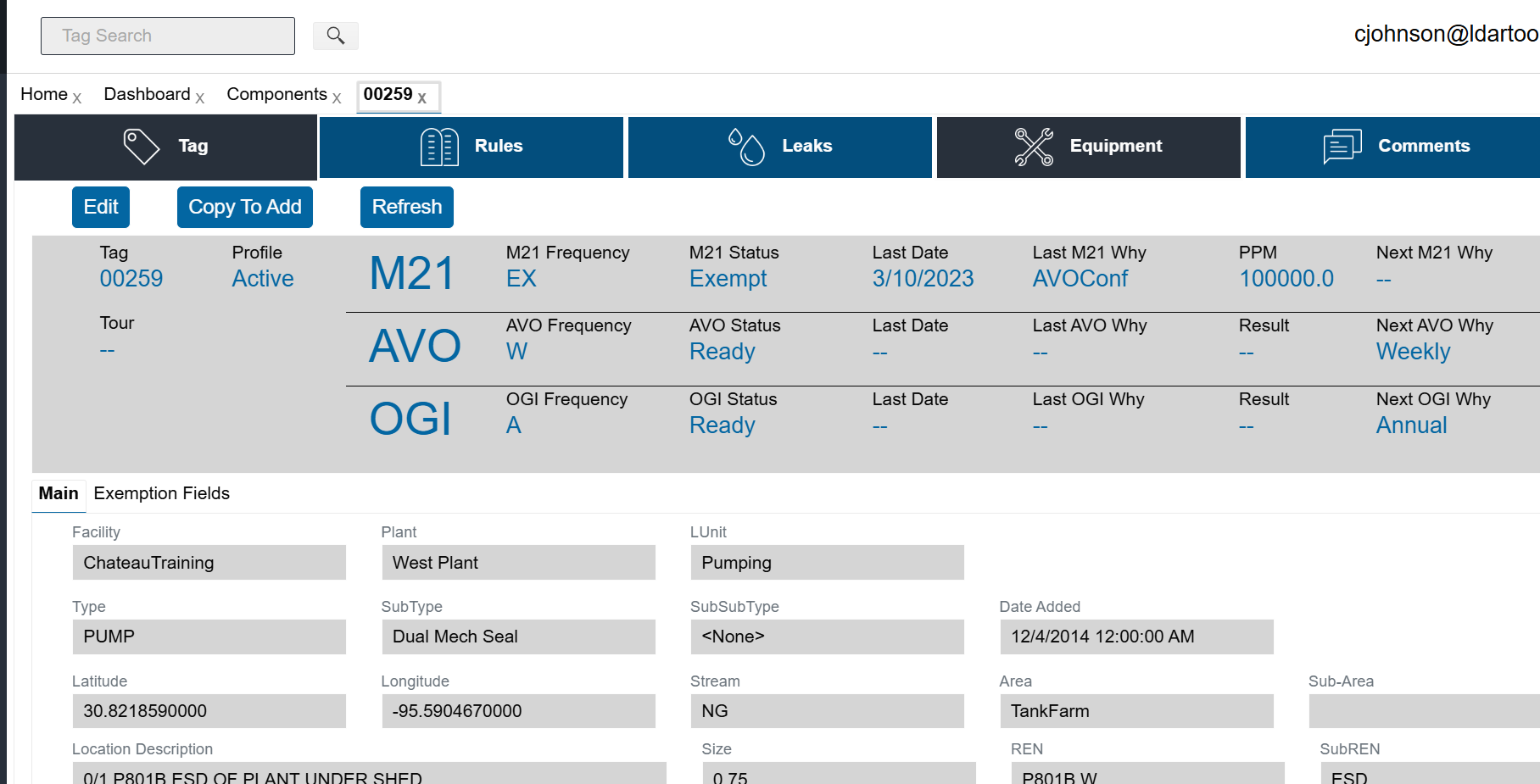The height and width of the screenshot is (784, 1540).
Task: Click the Edit button
Action: point(101,207)
